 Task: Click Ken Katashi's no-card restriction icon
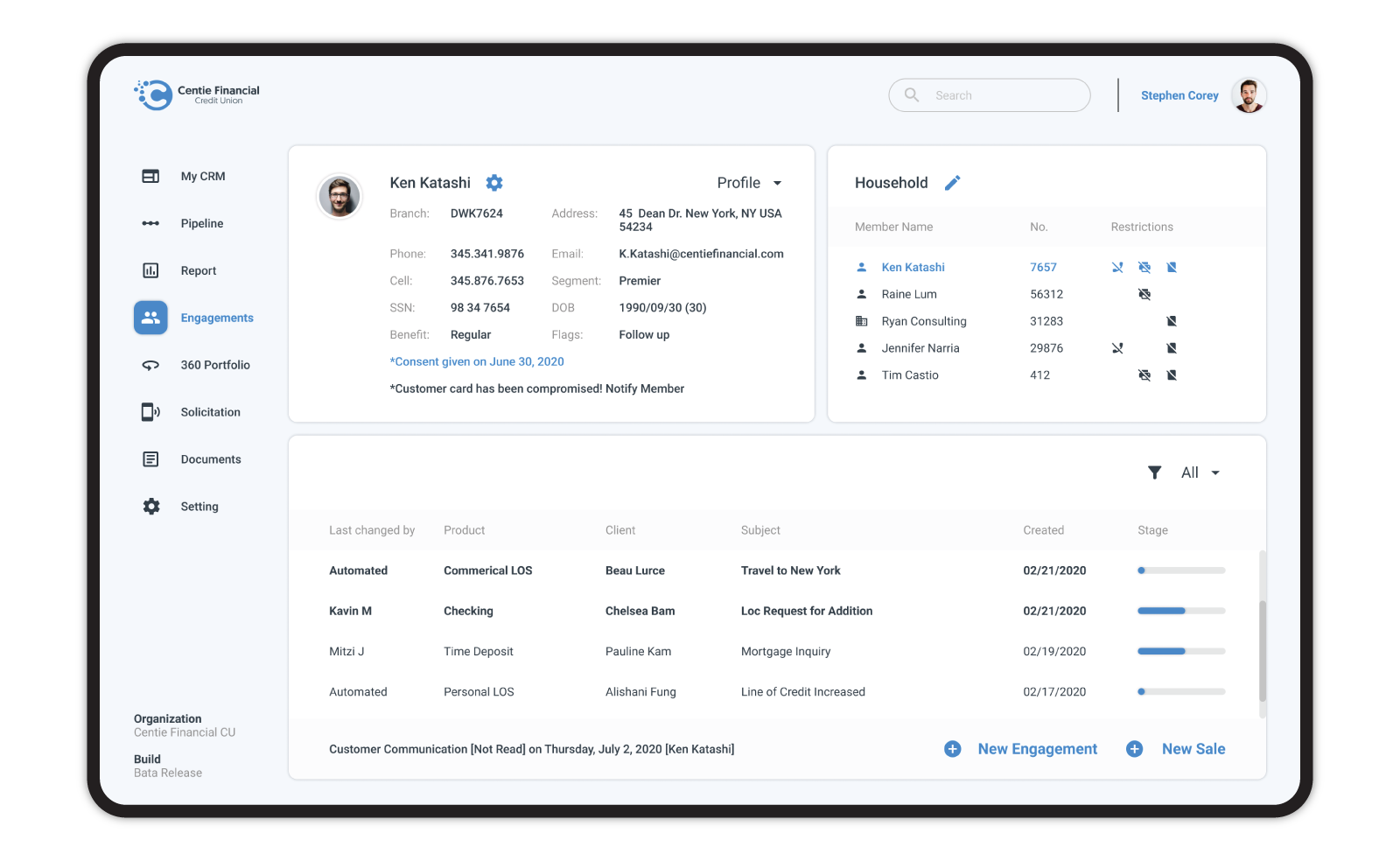click(x=1172, y=267)
